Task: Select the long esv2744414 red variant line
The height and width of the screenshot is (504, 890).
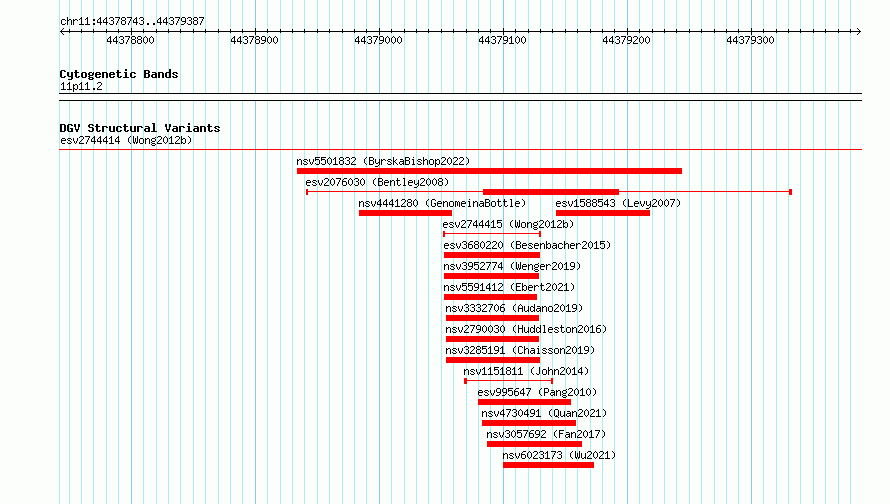Action: click(460, 150)
